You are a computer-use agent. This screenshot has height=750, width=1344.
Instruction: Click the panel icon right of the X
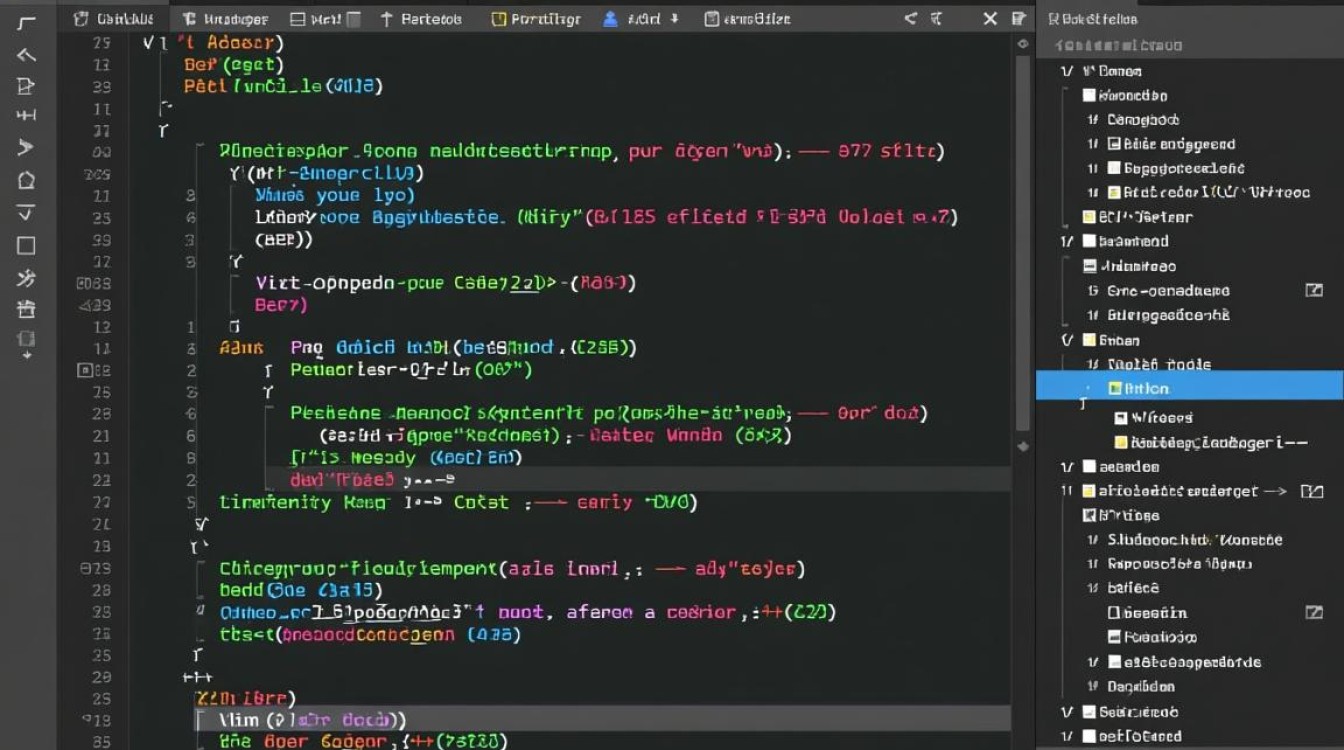(x=1019, y=18)
